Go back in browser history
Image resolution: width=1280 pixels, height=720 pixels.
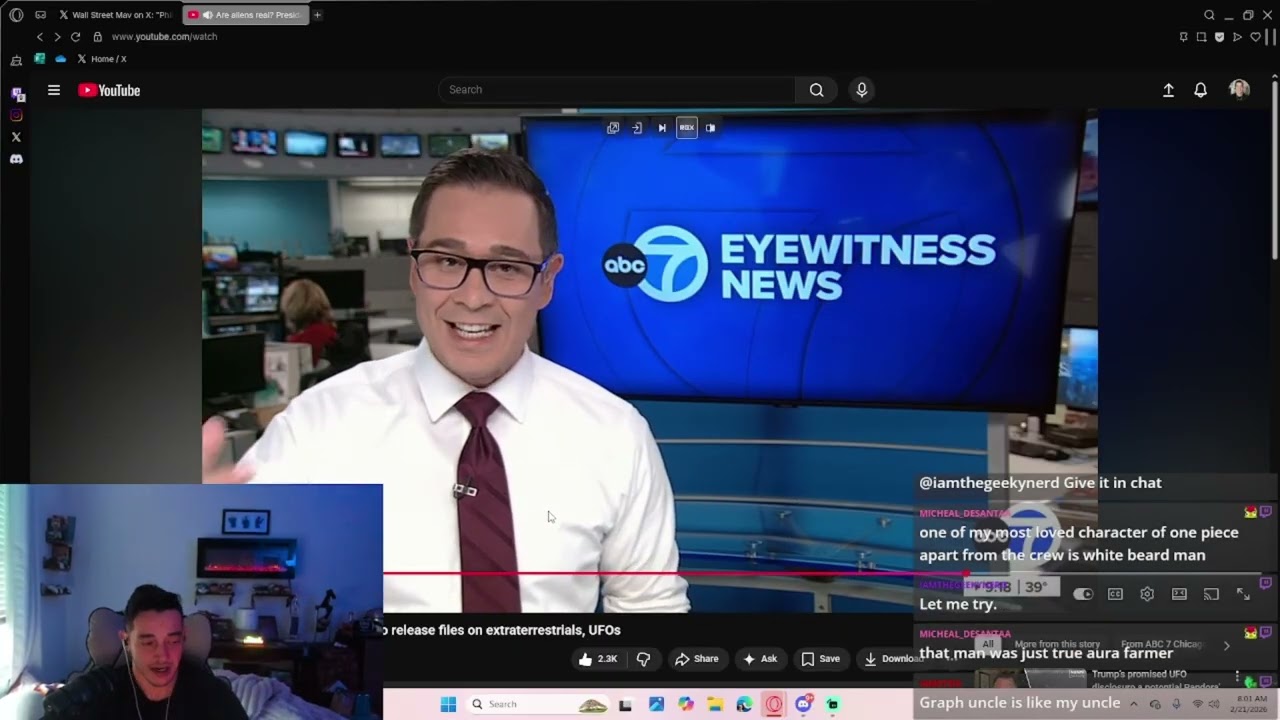[x=40, y=37]
